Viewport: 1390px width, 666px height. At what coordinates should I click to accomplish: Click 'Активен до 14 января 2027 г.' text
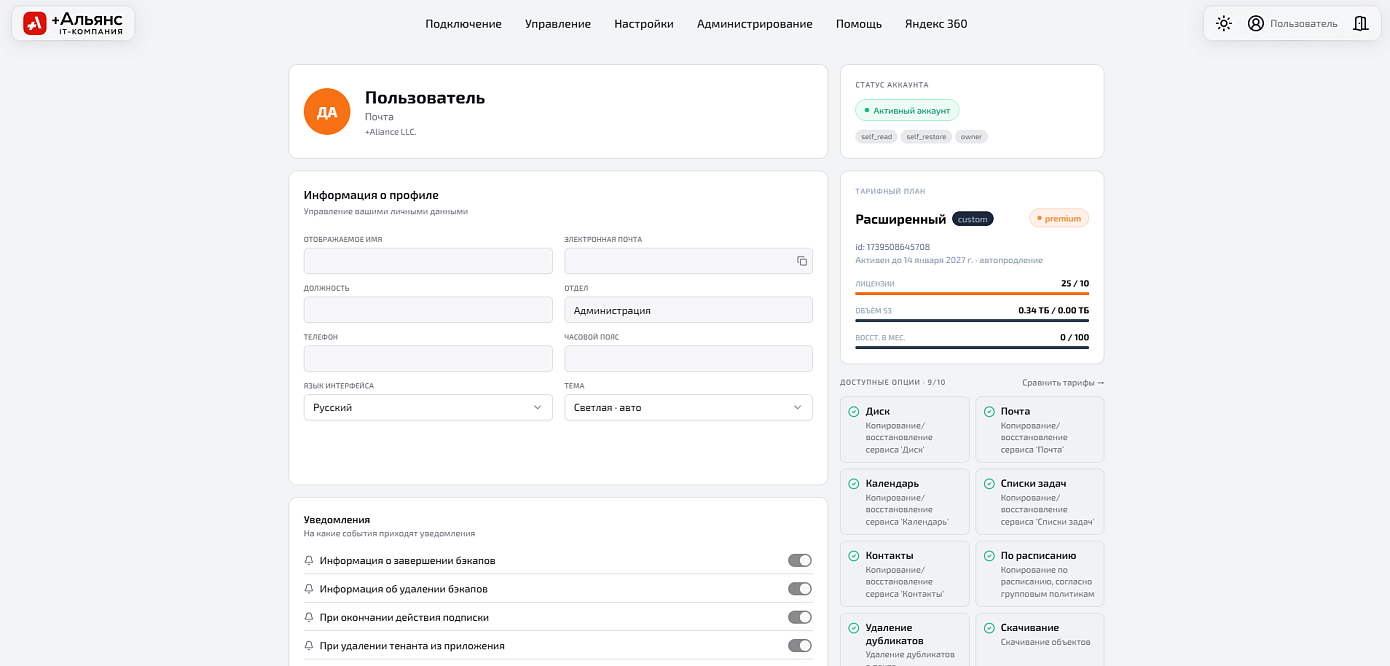(914, 260)
